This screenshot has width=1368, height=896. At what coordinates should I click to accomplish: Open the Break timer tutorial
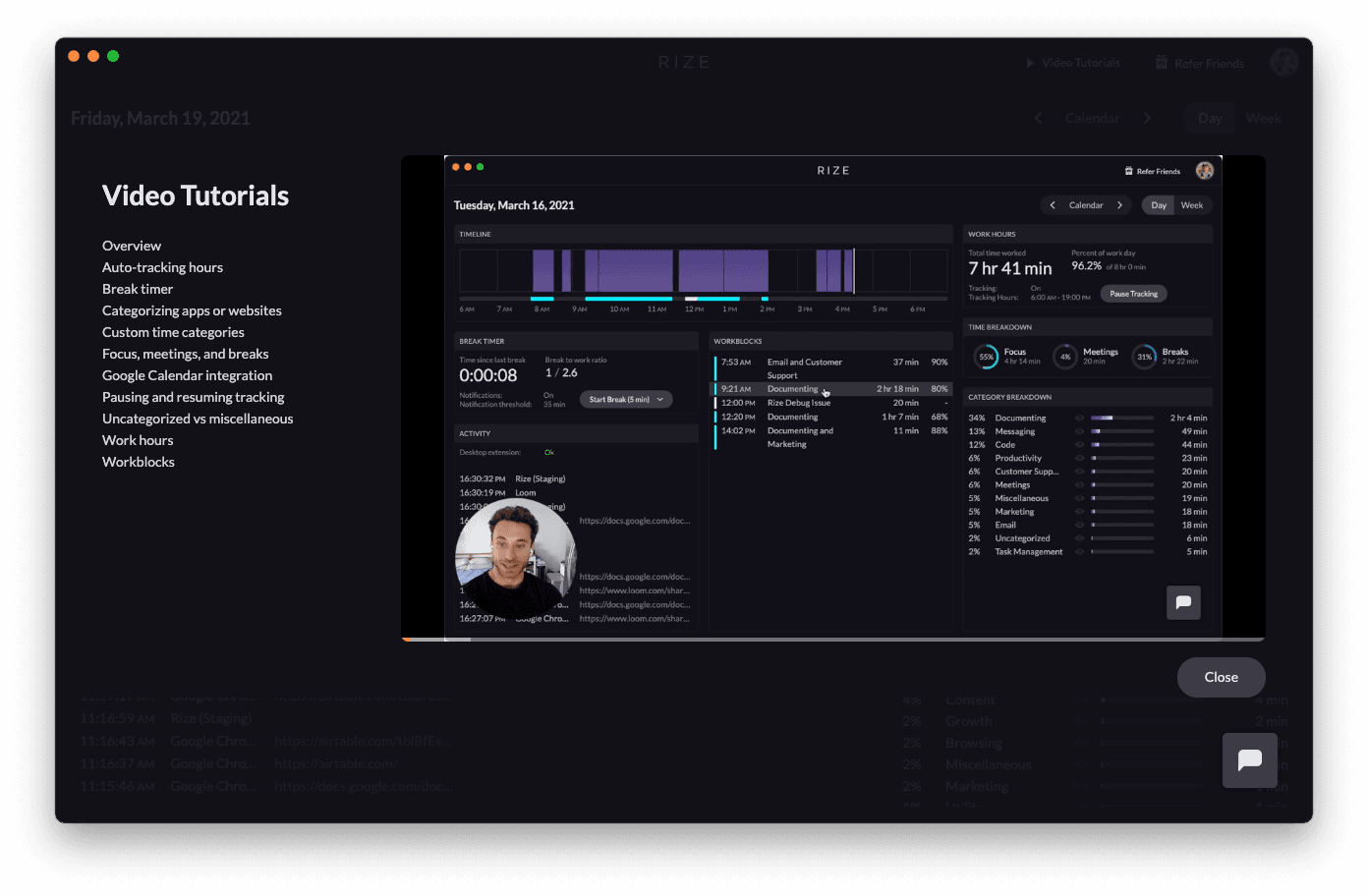click(x=138, y=288)
